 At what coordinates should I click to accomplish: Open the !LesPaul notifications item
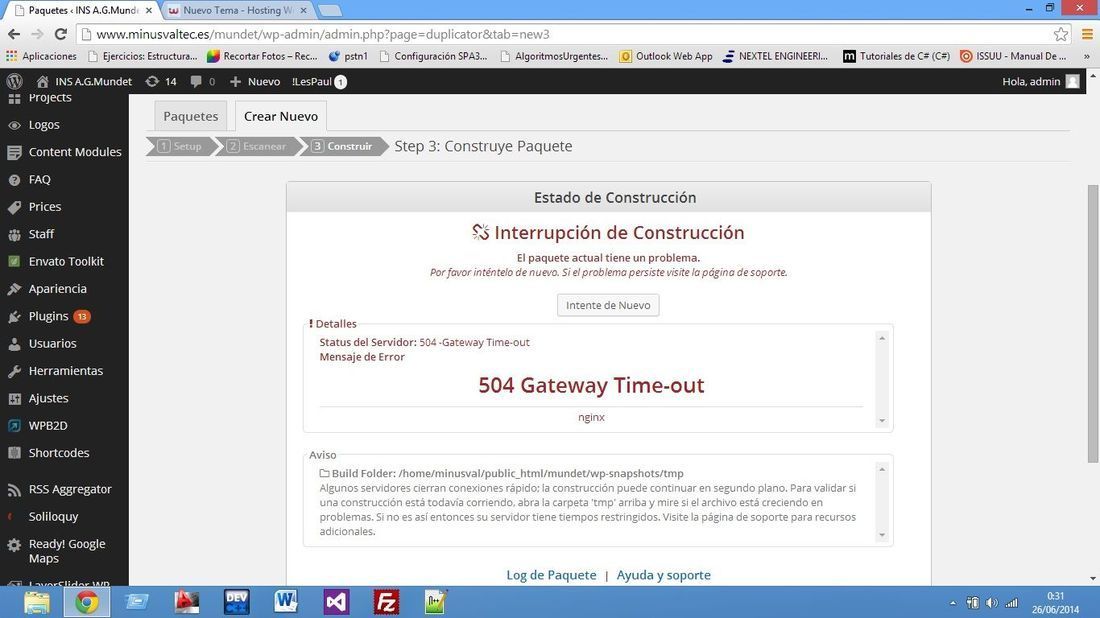[319, 81]
